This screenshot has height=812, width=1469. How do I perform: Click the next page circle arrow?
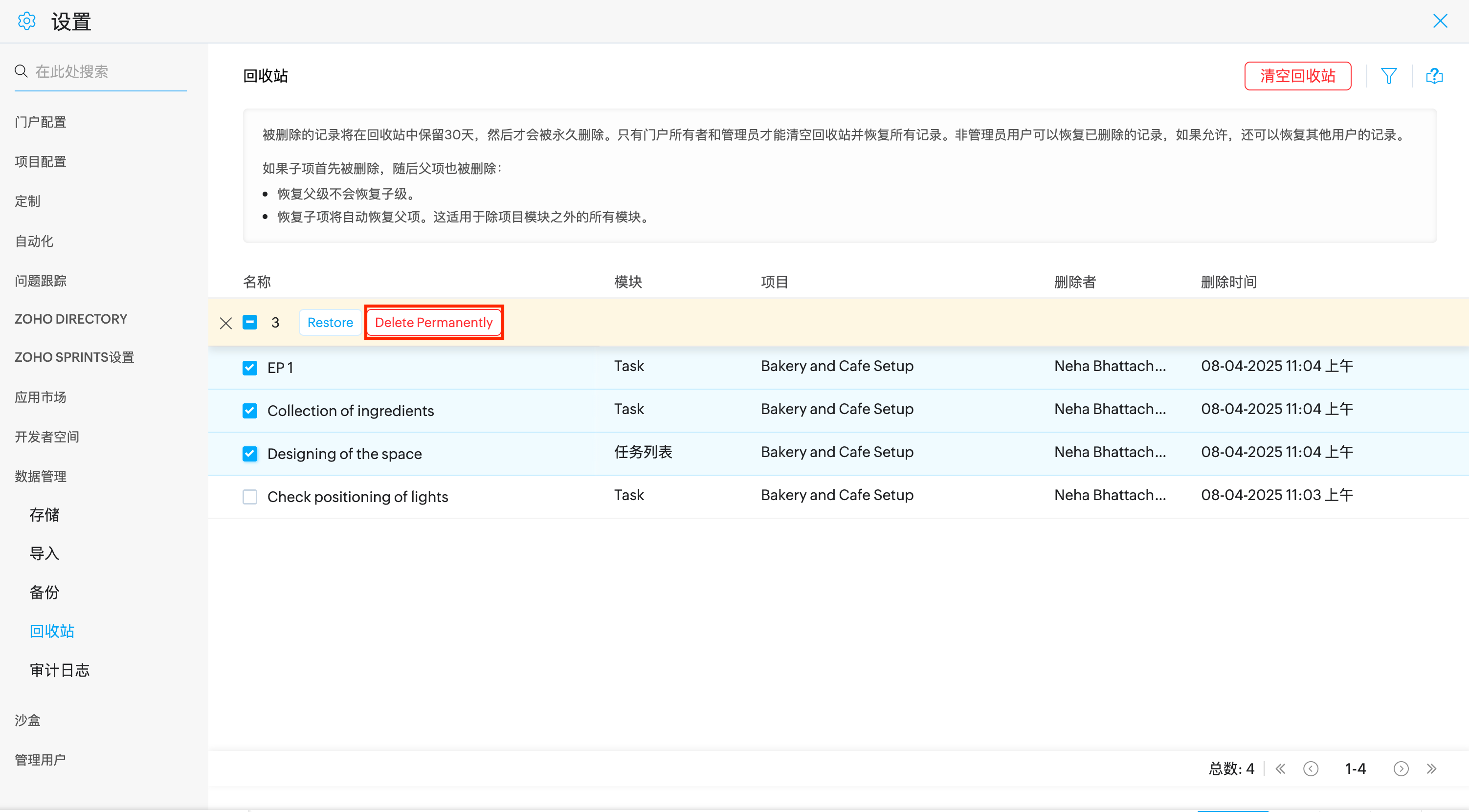1401,768
